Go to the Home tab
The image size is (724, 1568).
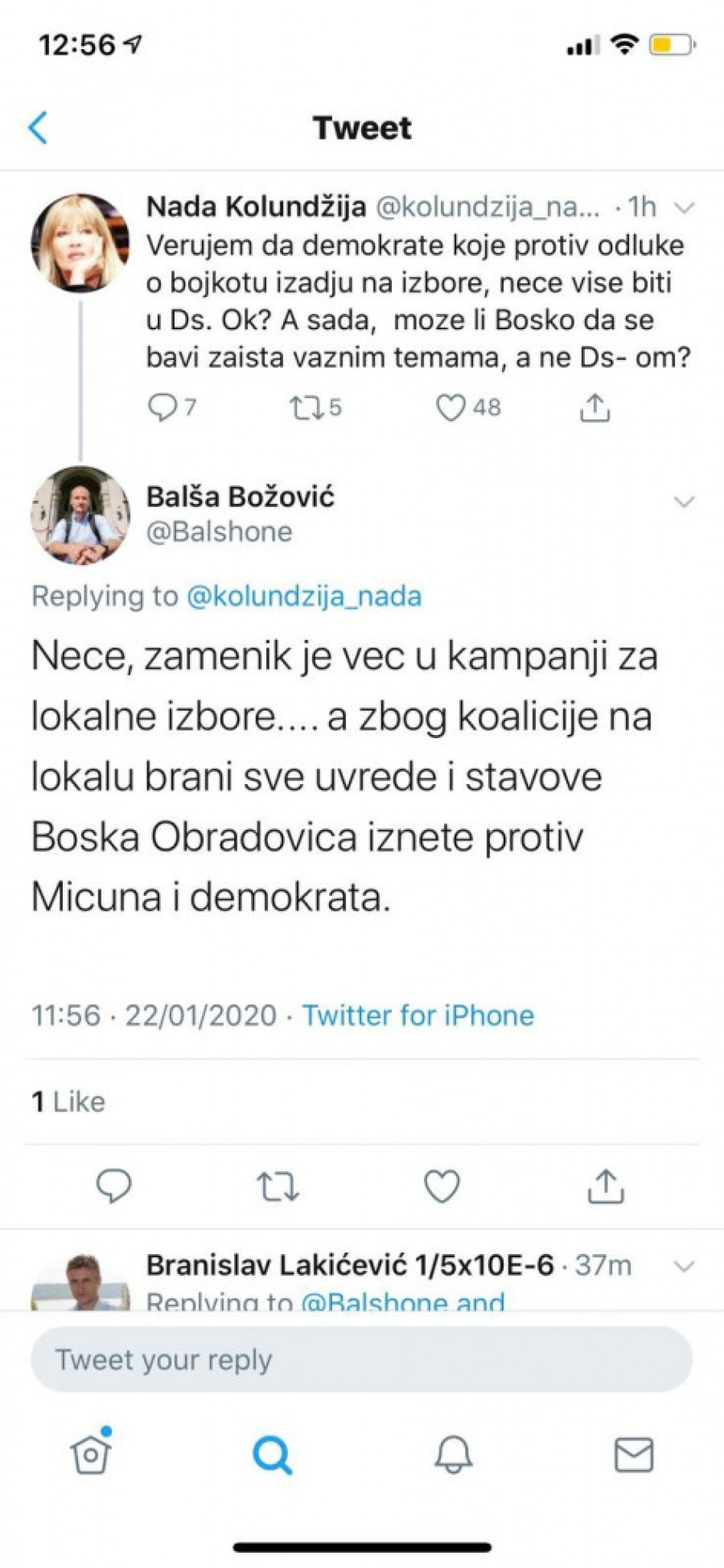click(91, 1454)
